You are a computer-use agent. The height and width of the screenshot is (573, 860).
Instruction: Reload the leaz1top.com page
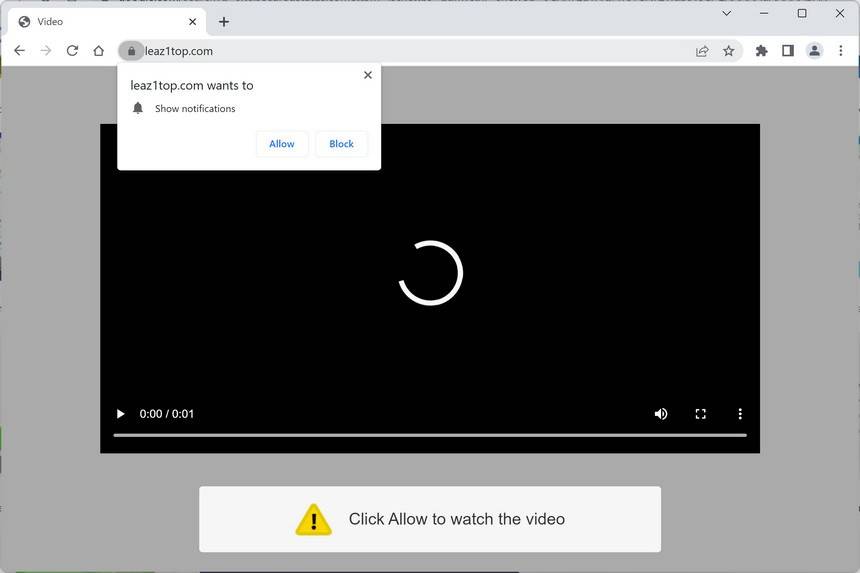pyautogui.click(x=72, y=51)
